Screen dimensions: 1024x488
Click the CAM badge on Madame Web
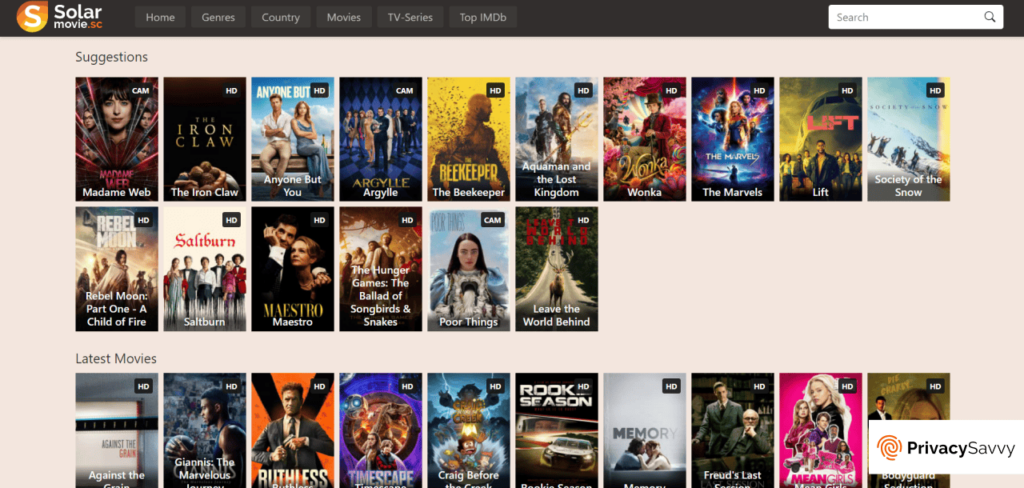(x=141, y=91)
